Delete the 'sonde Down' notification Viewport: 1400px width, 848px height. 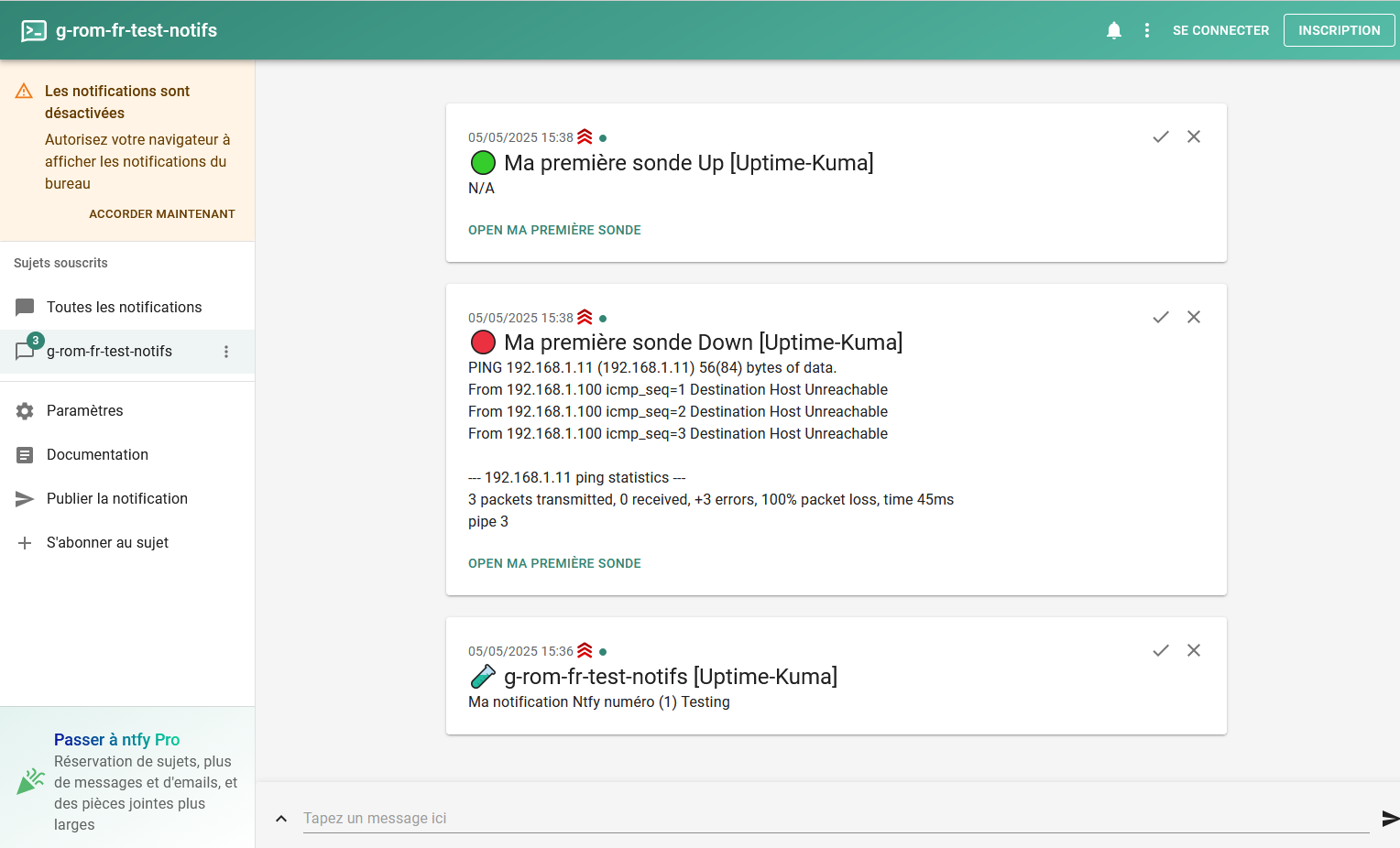pos(1194,317)
